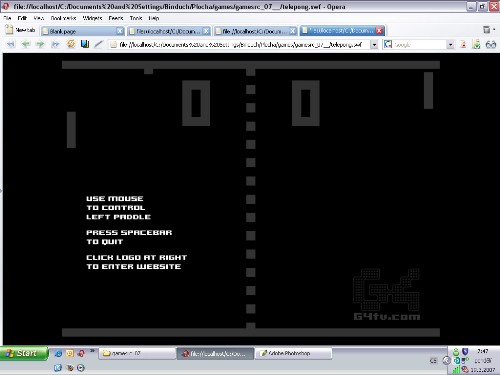Expand the Google search engine dropdown

[x=451, y=44]
